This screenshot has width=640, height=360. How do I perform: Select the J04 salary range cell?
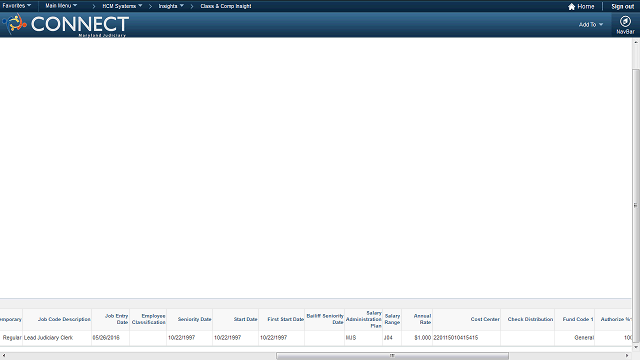(388, 338)
